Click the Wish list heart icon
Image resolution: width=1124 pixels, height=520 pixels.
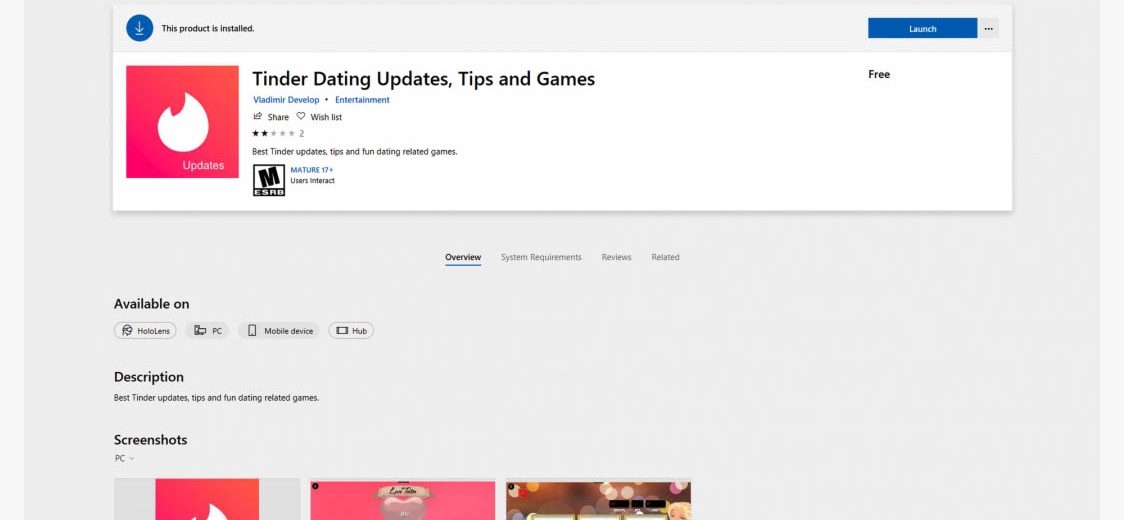click(301, 116)
